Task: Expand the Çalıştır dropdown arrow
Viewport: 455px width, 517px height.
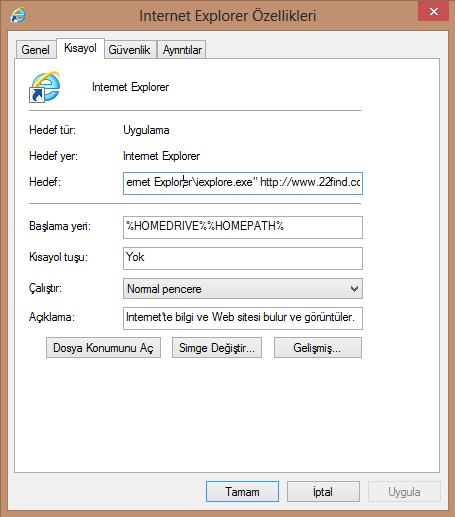Action: pyautogui.click(x=354, y=289)
